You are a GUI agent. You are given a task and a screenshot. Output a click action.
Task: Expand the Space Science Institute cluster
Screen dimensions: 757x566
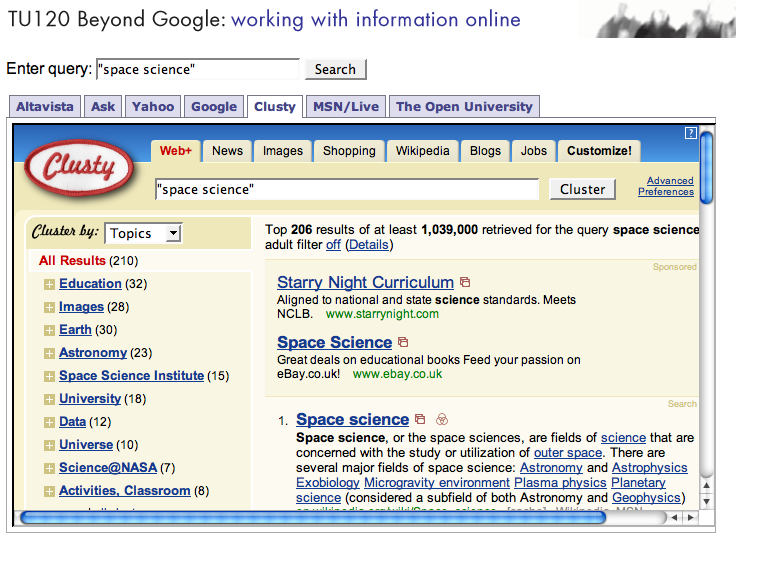[x=49, y=376]
